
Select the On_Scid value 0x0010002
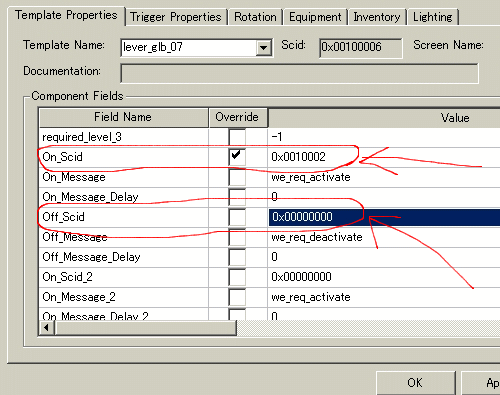click(298, 157)
